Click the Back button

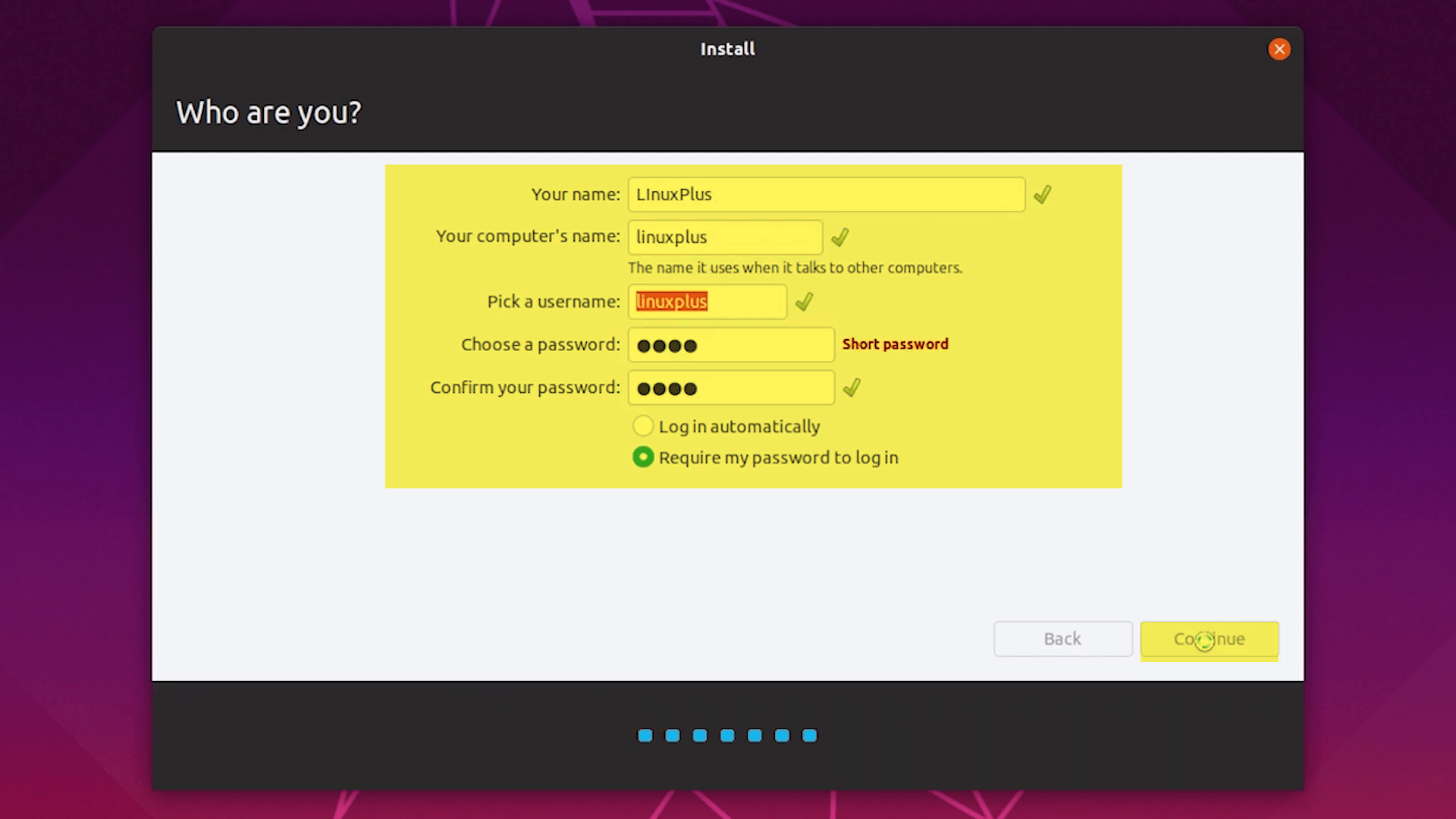coord(1060,639)
